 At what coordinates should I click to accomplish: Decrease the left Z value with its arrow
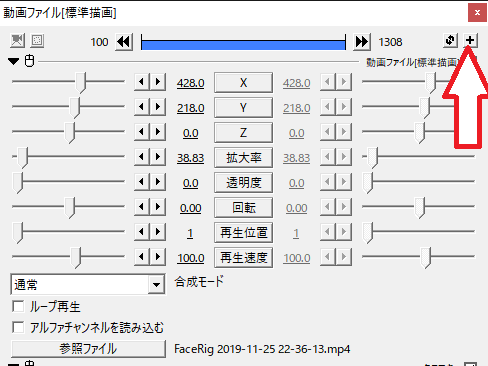pos(142,132)
